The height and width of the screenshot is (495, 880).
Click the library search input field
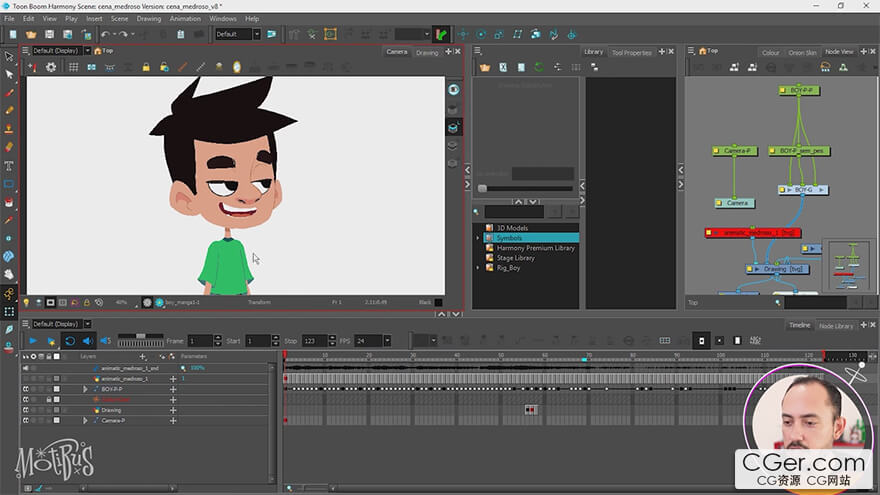pos(514,212)
